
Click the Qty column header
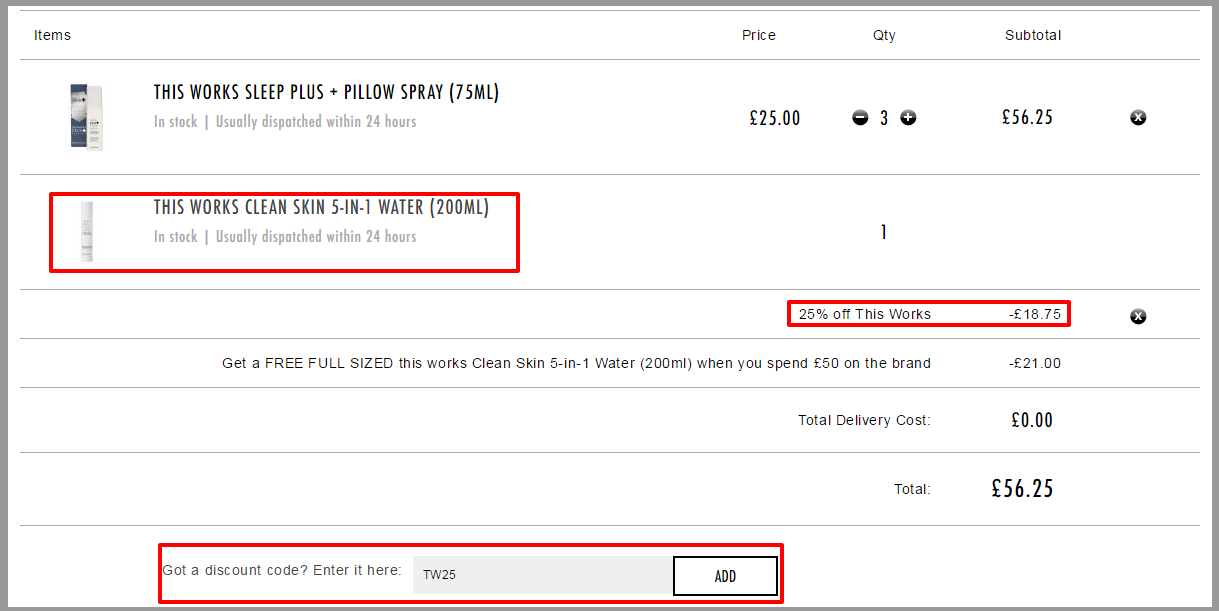pos(884,35)
